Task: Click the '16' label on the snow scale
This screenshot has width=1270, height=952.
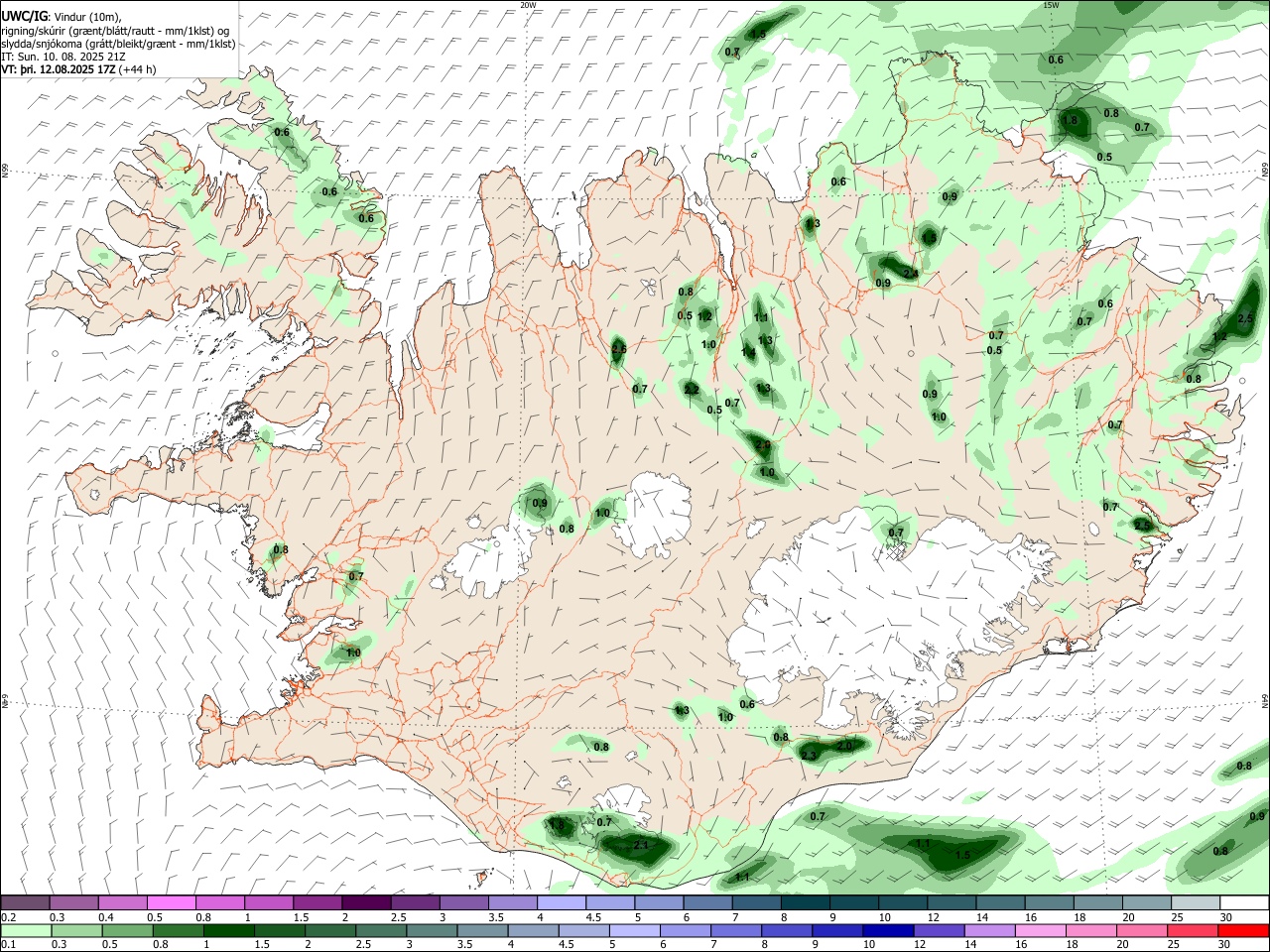Action: (1031, 917)
